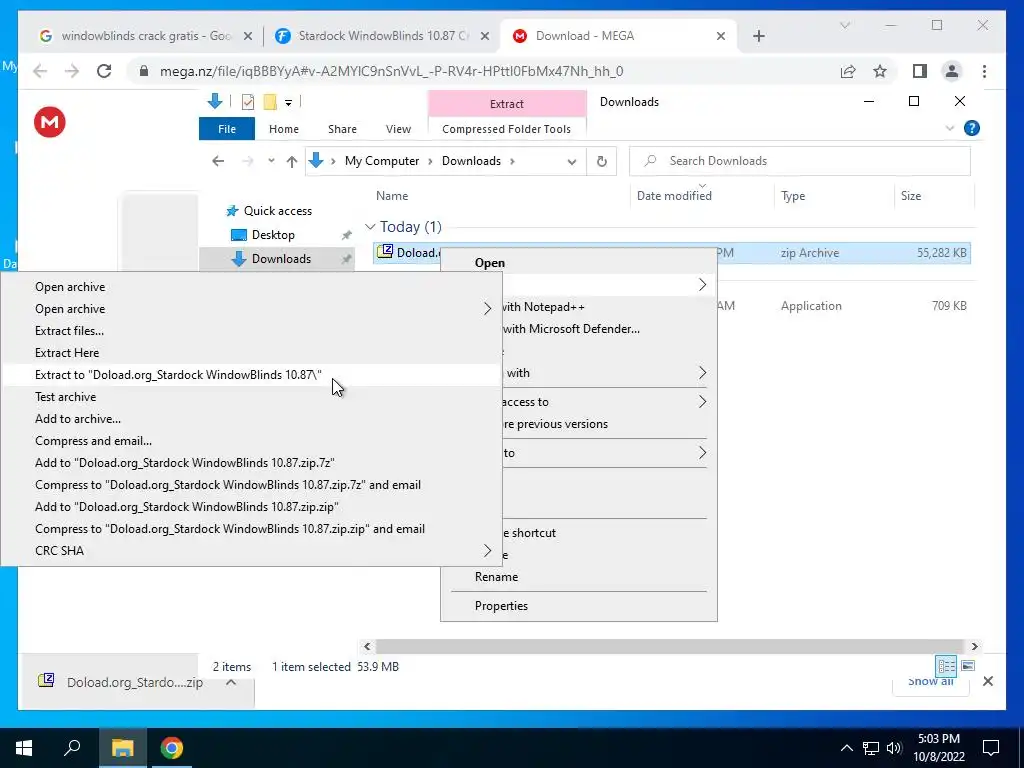Open Chrome three-dot menu
Image resolution: width=1024 pixels, height=768 pixels.
(984, 71)
